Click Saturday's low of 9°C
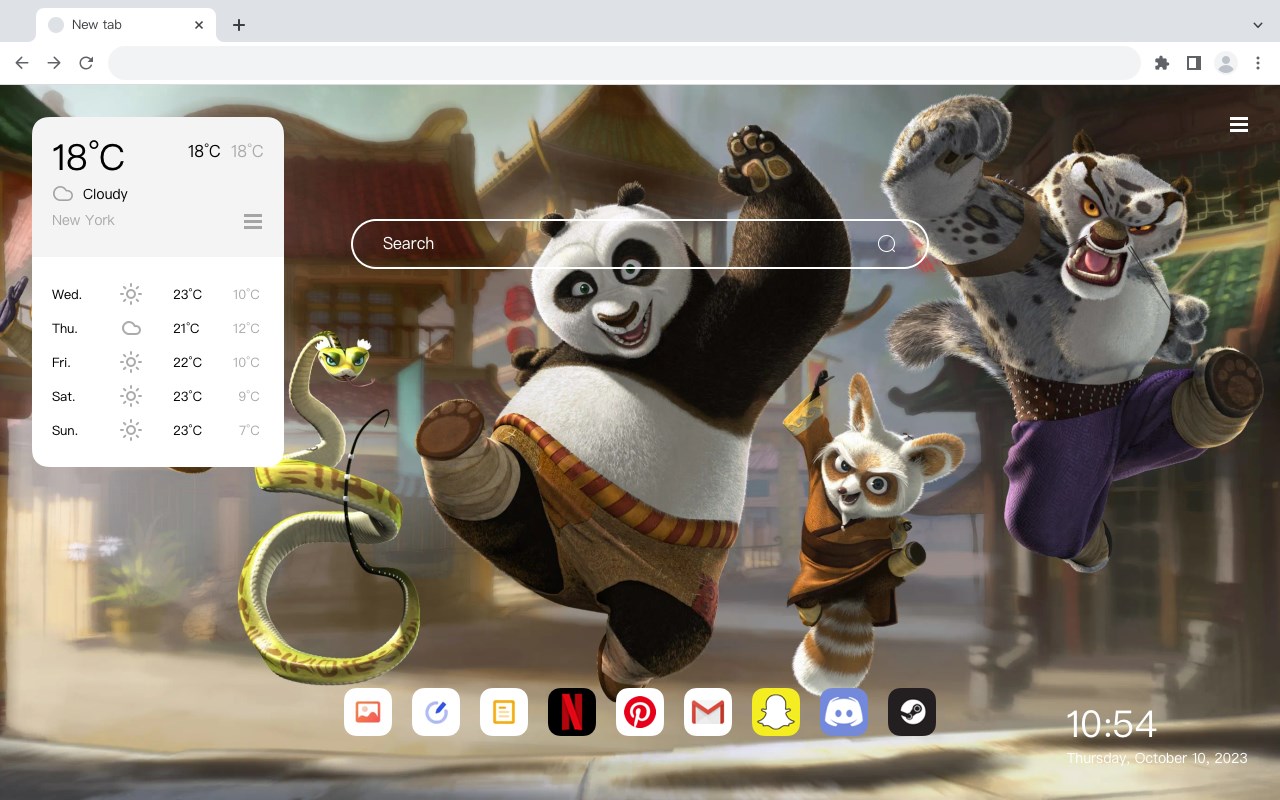 (249, 396)
